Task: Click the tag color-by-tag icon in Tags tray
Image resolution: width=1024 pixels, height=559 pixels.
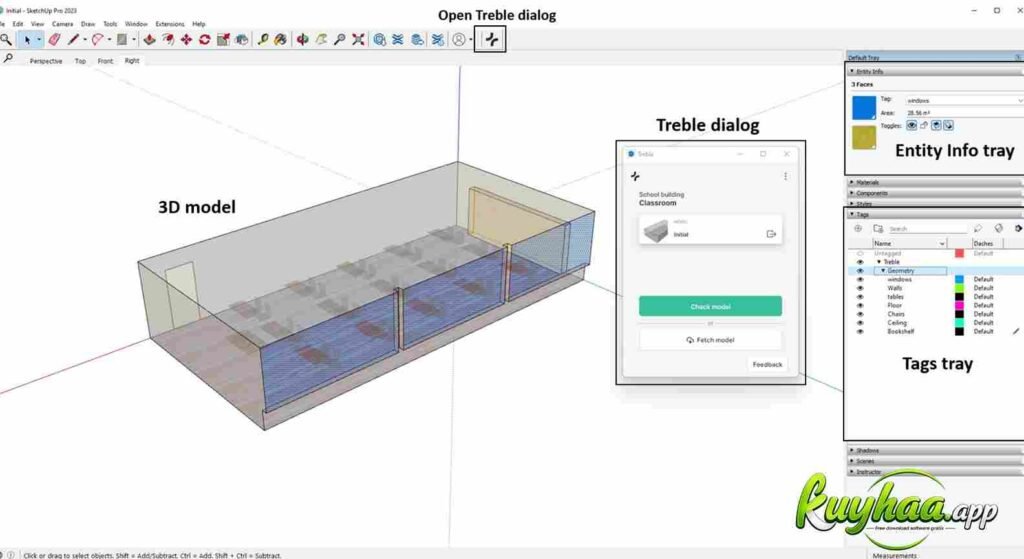Action: (999, 229)
